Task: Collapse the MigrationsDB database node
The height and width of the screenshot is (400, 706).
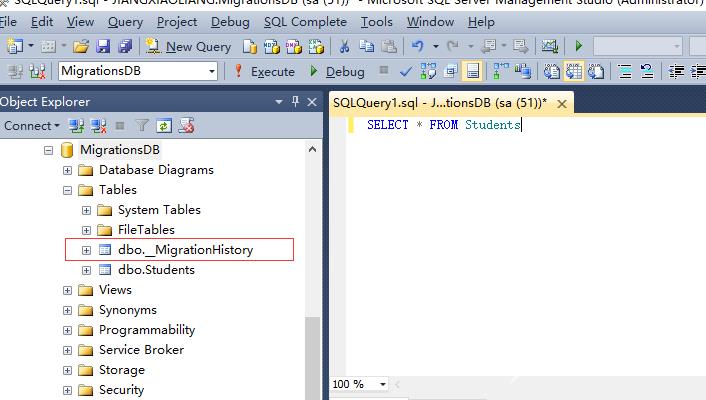Action: 48,150
